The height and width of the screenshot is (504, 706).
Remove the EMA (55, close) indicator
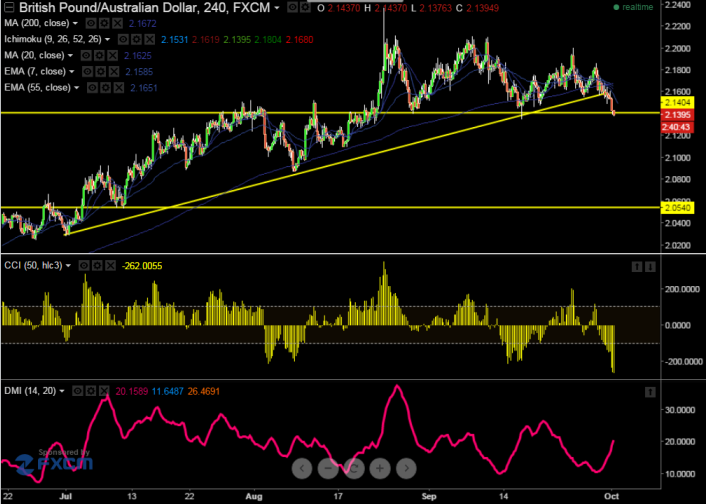(x=118, y=87)
